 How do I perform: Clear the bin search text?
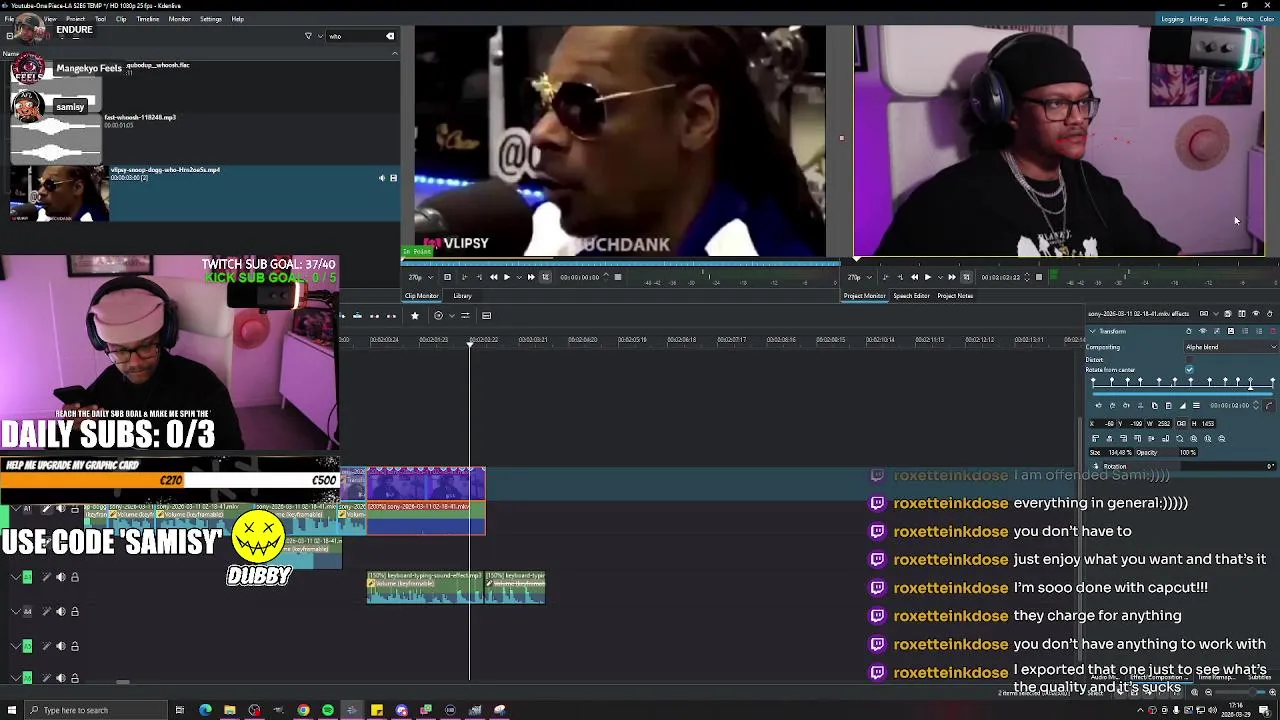390,36
